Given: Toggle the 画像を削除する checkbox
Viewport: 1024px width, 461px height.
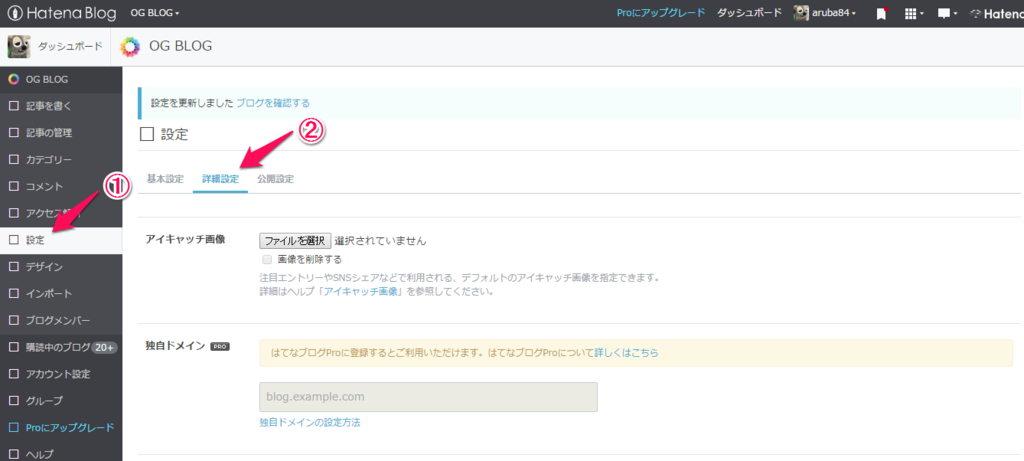Looking at the screenshot, I should [x=266, y=259].
